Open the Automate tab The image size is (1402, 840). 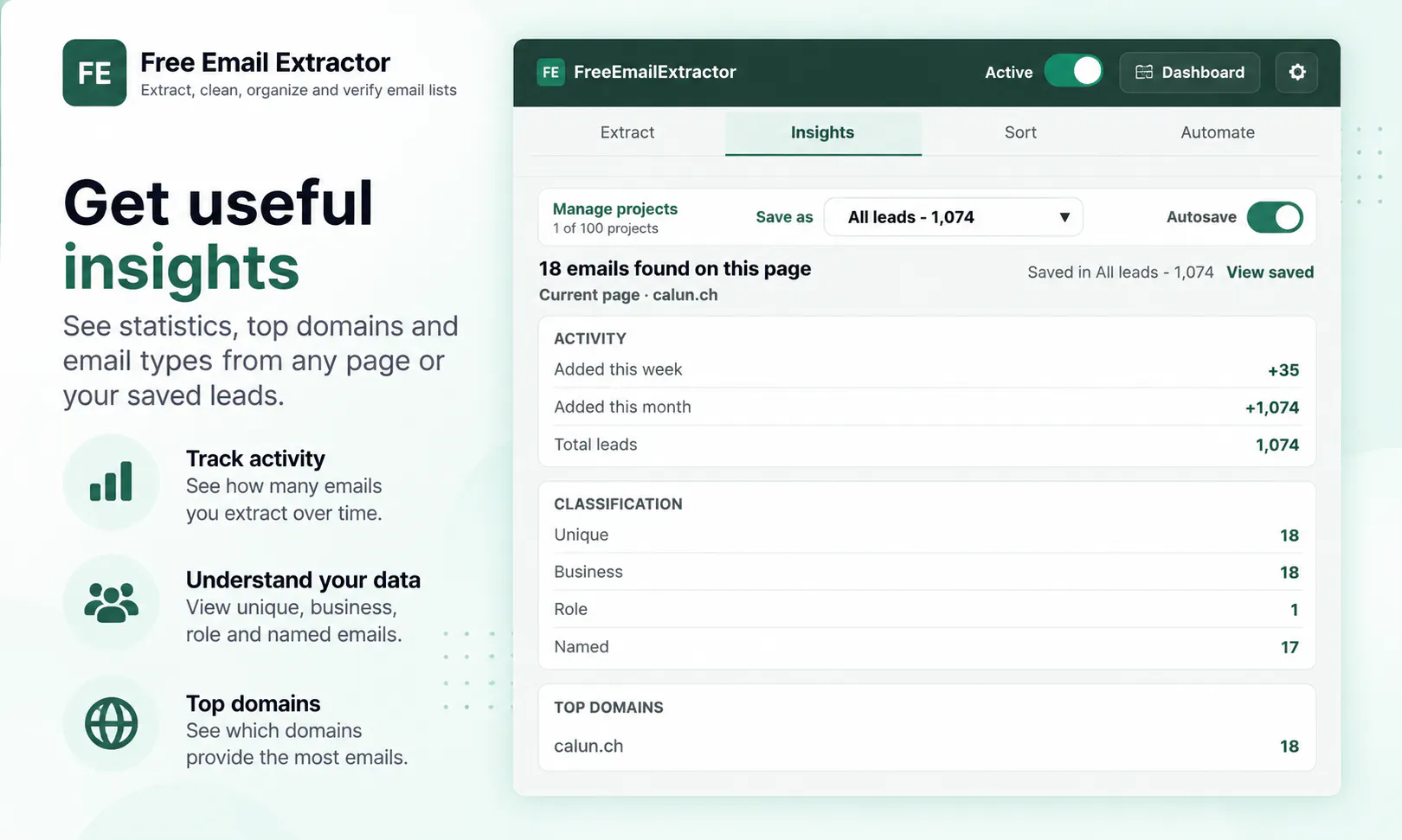point(1218,132)
